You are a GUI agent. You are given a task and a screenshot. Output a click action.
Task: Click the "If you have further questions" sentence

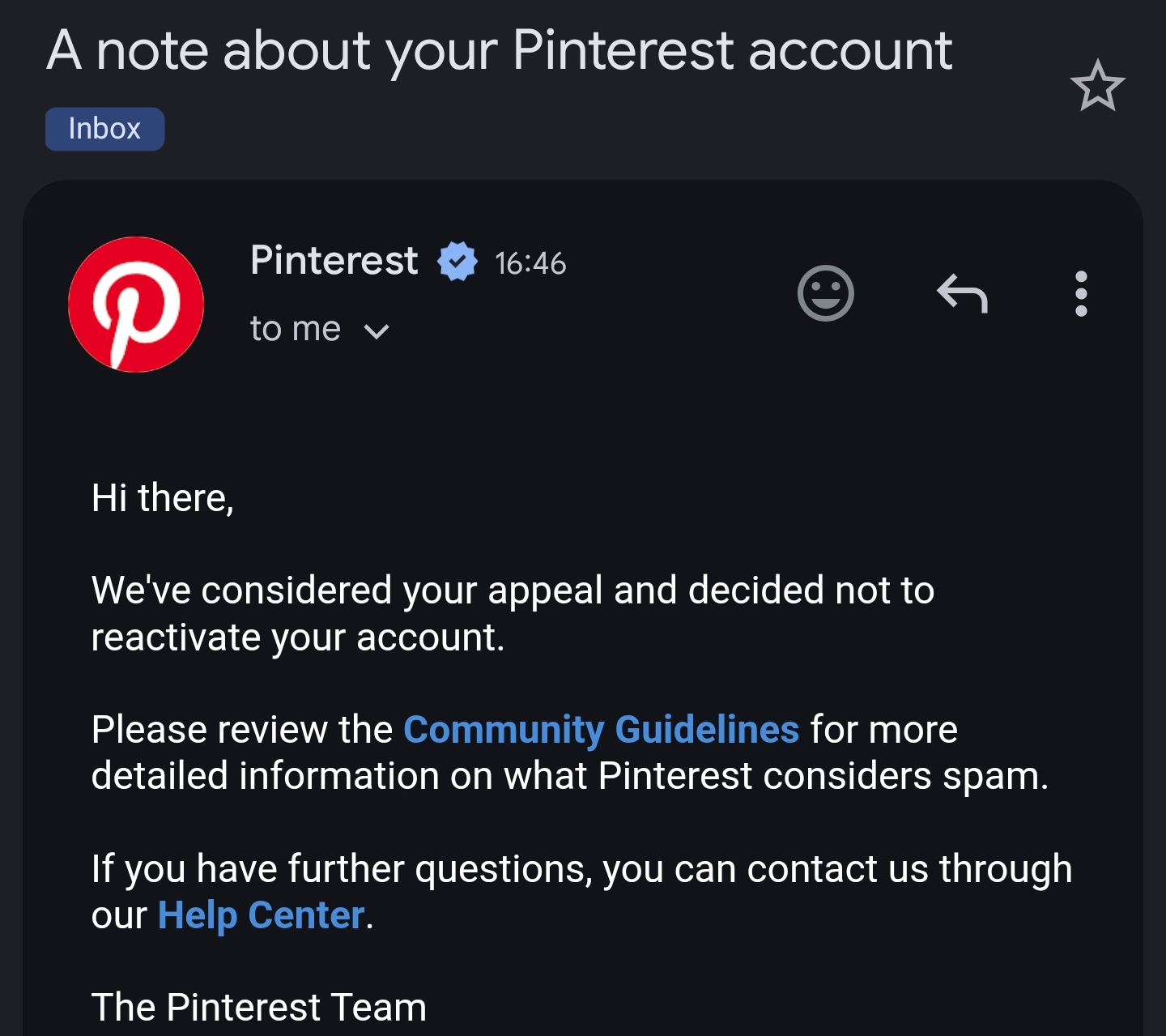581,868
